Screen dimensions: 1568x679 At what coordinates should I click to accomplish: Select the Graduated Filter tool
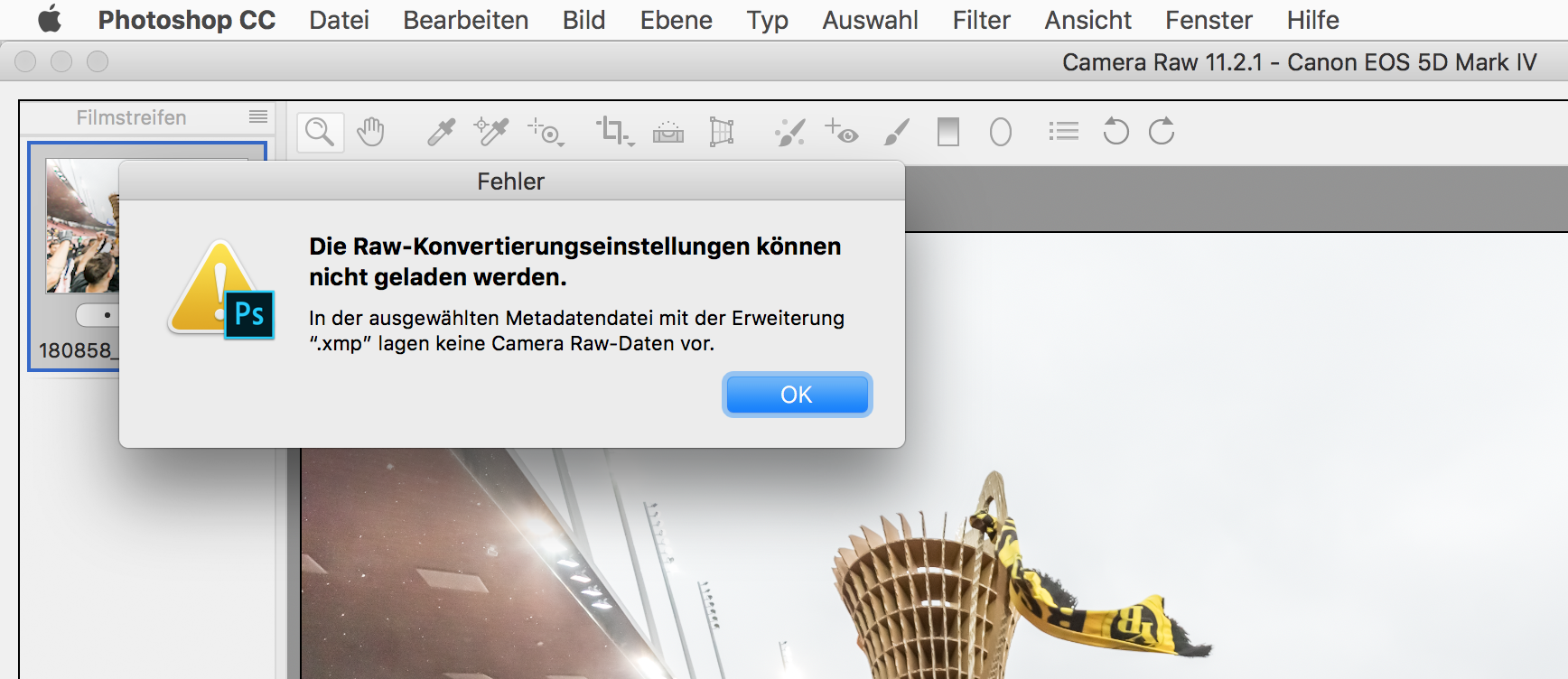947,132
